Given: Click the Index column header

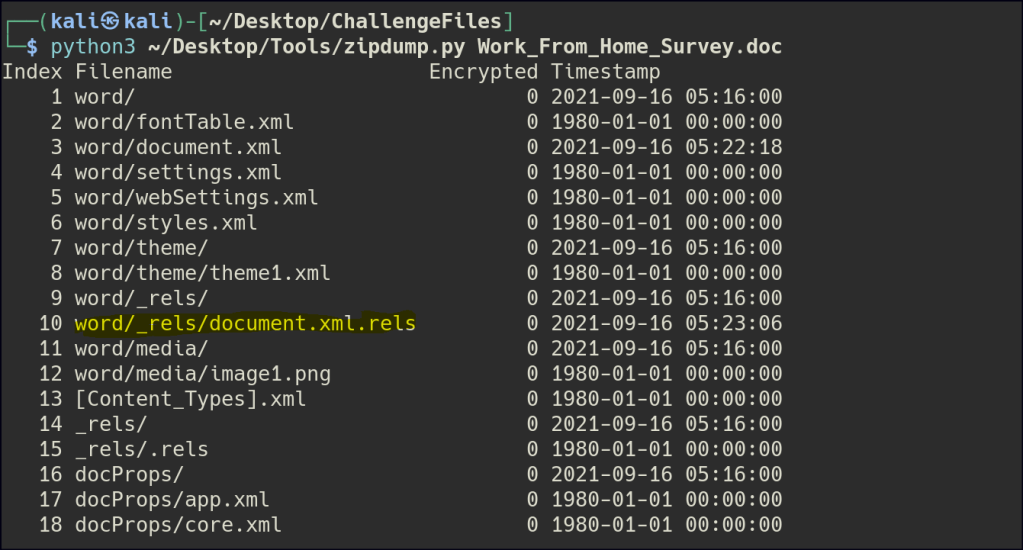Looking at the screenshot, I should coord(32,71).
